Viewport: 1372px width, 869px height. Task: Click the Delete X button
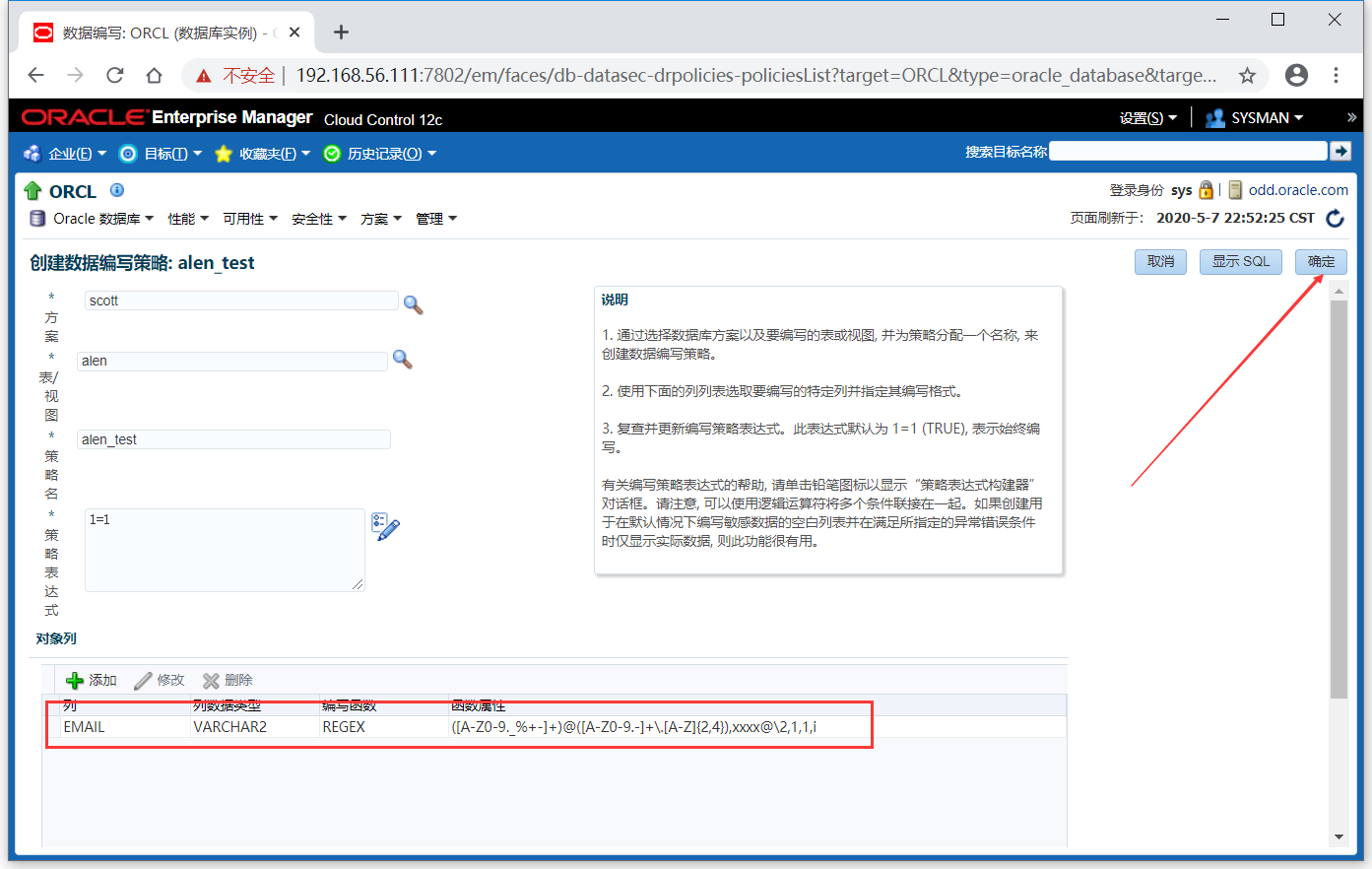(x=228, y=680)
